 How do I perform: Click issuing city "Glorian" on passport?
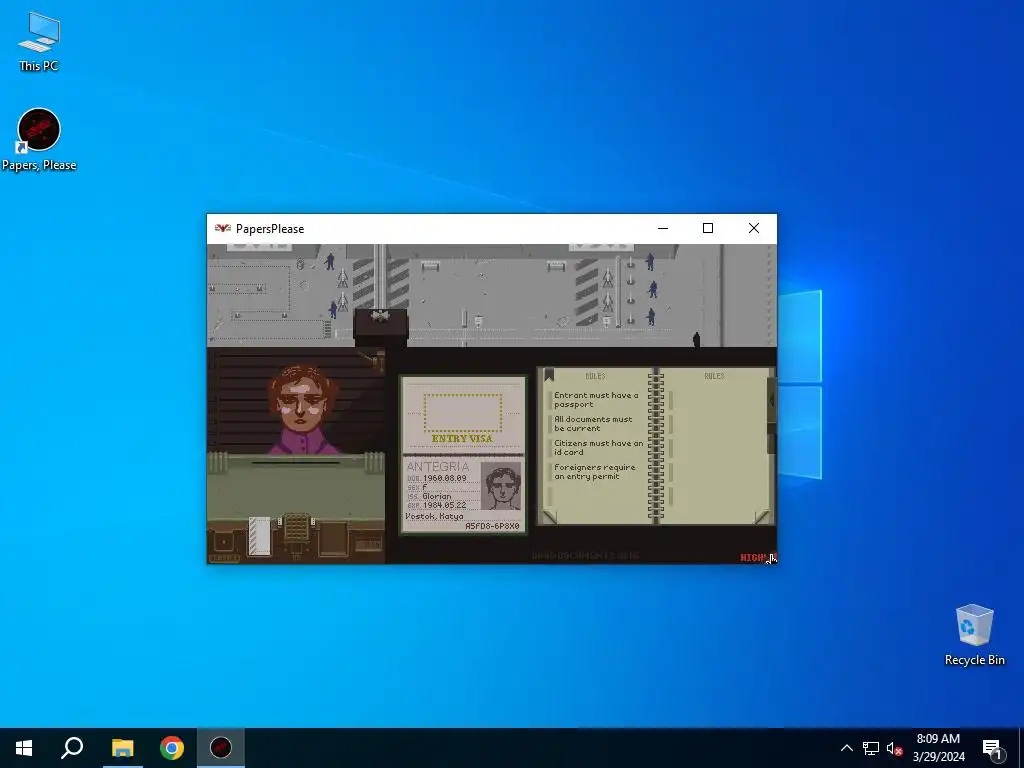[x=436, y=496]
